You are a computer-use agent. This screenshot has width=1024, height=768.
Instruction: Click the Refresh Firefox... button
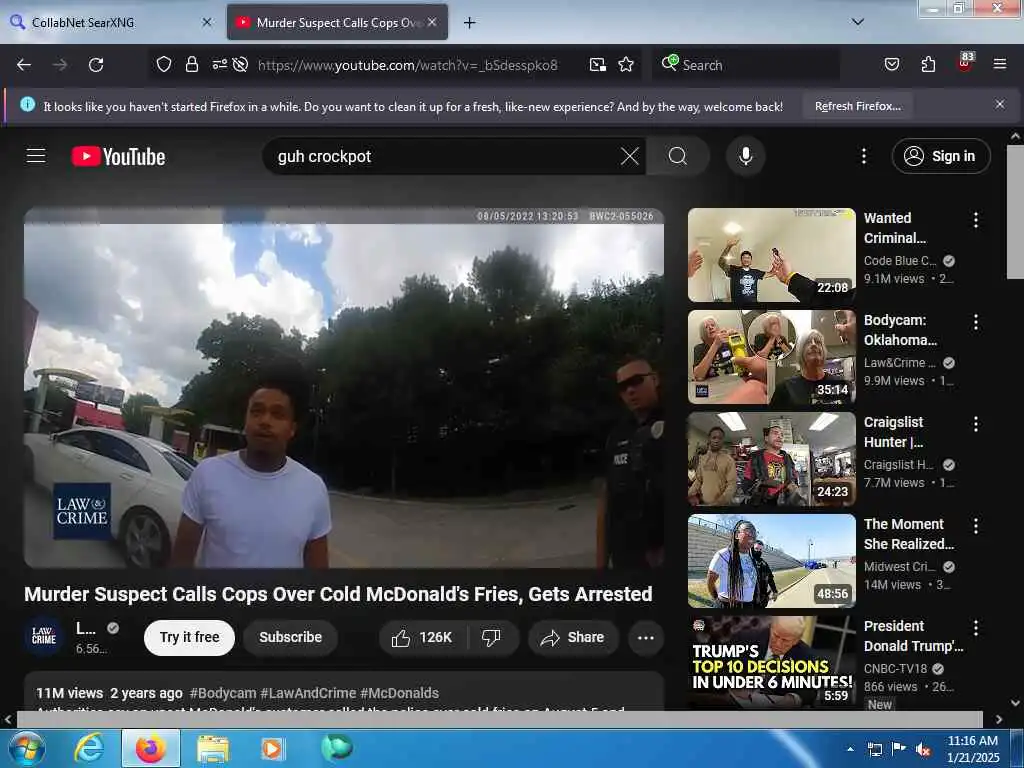(x=857, y=106)
